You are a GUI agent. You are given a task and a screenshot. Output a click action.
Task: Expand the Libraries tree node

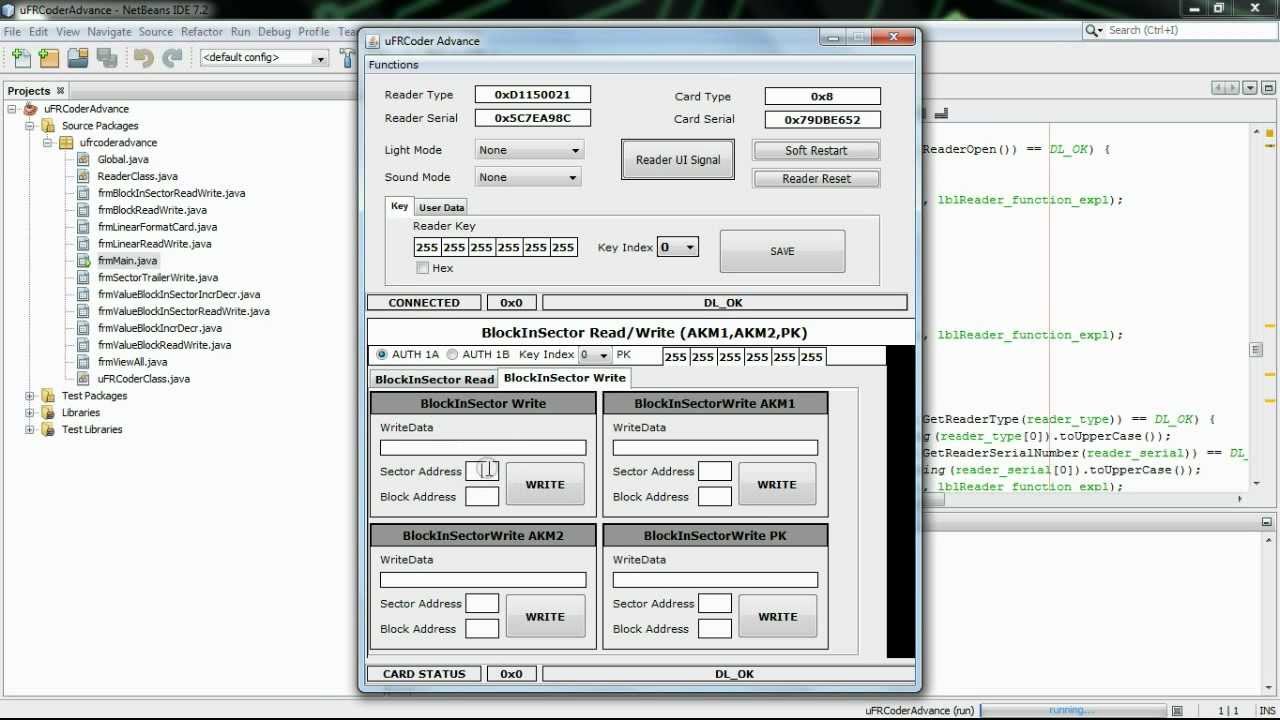pyautogui.click(x=30, y=413)
